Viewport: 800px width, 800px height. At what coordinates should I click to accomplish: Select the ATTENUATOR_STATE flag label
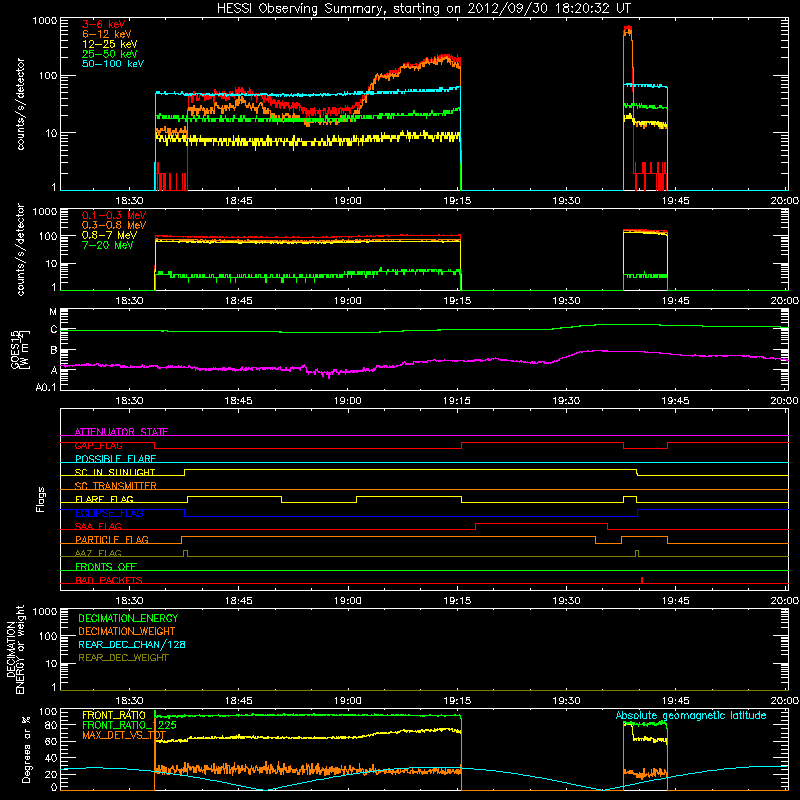(x=121, y=432)
